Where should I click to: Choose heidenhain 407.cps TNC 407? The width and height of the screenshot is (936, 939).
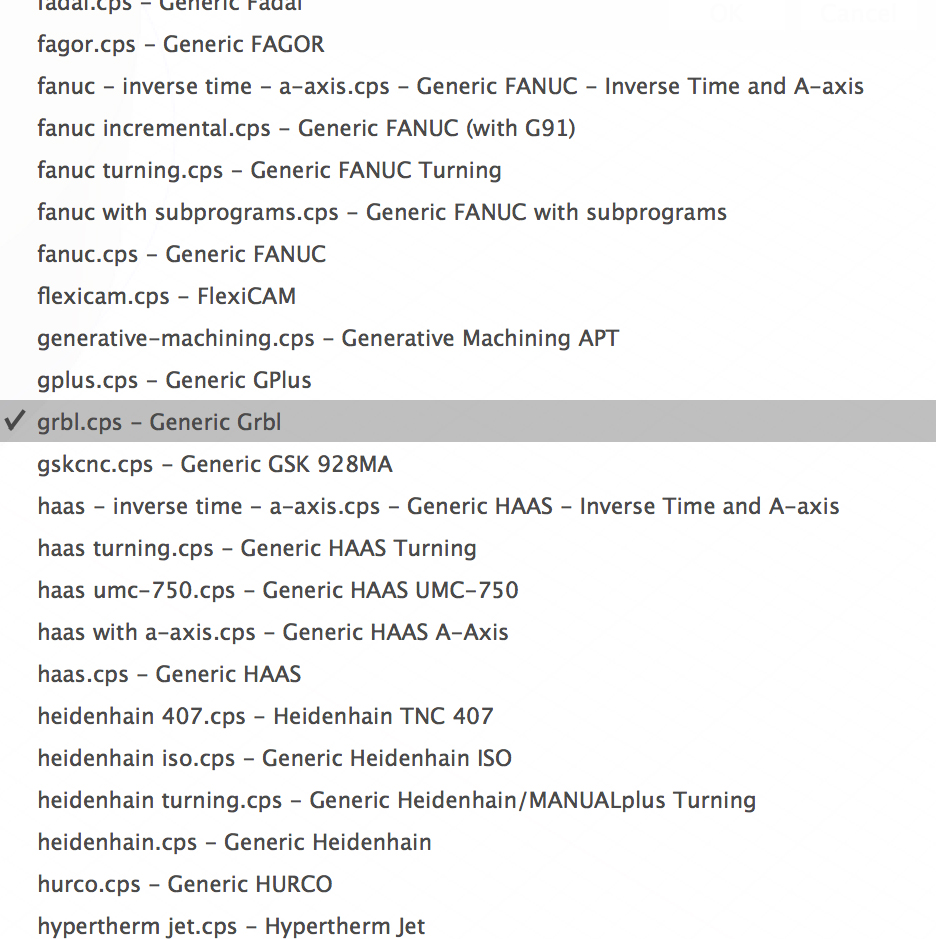coord(265,716)
